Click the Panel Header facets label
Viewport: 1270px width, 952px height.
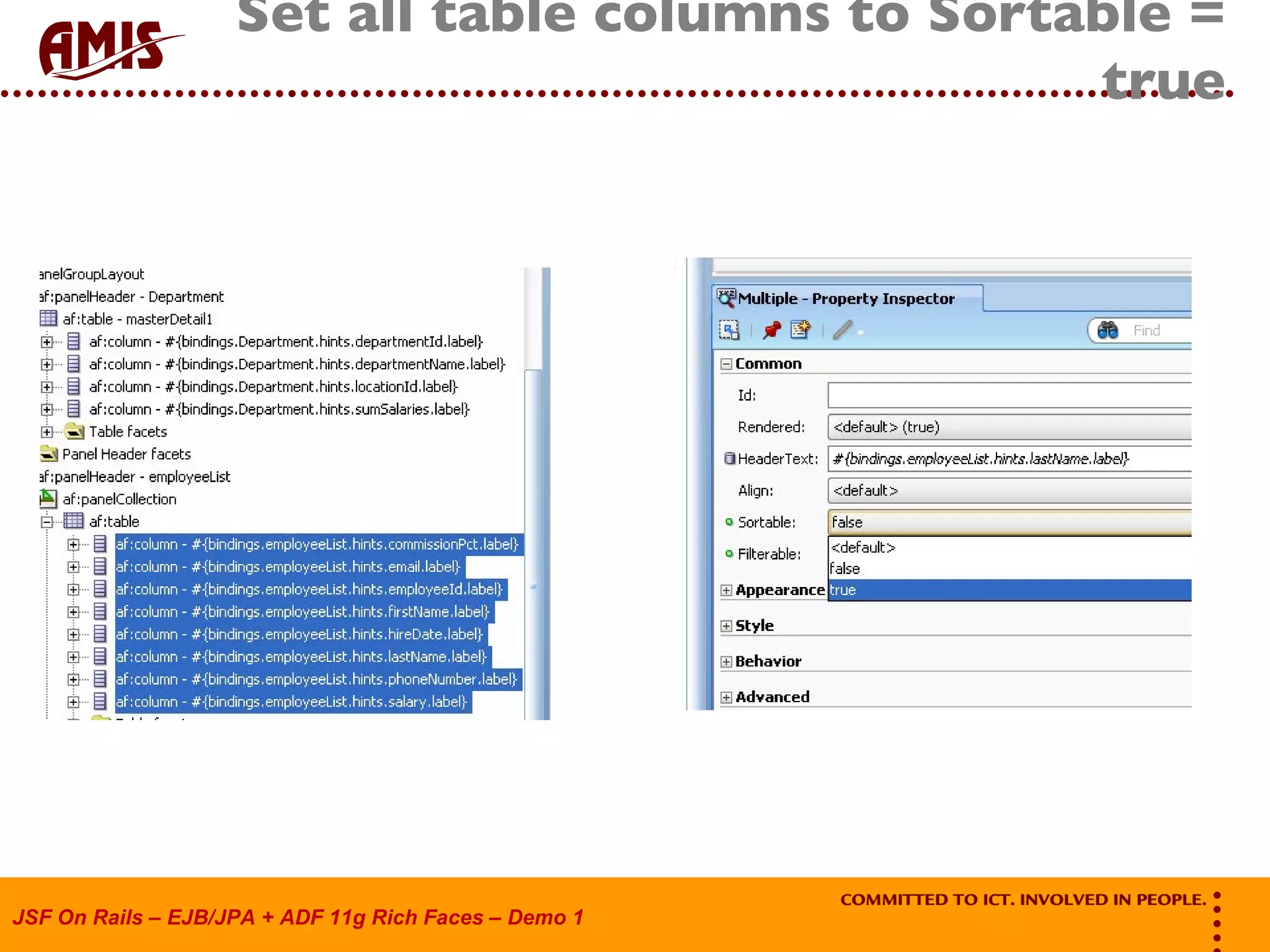tap(127, 454)
